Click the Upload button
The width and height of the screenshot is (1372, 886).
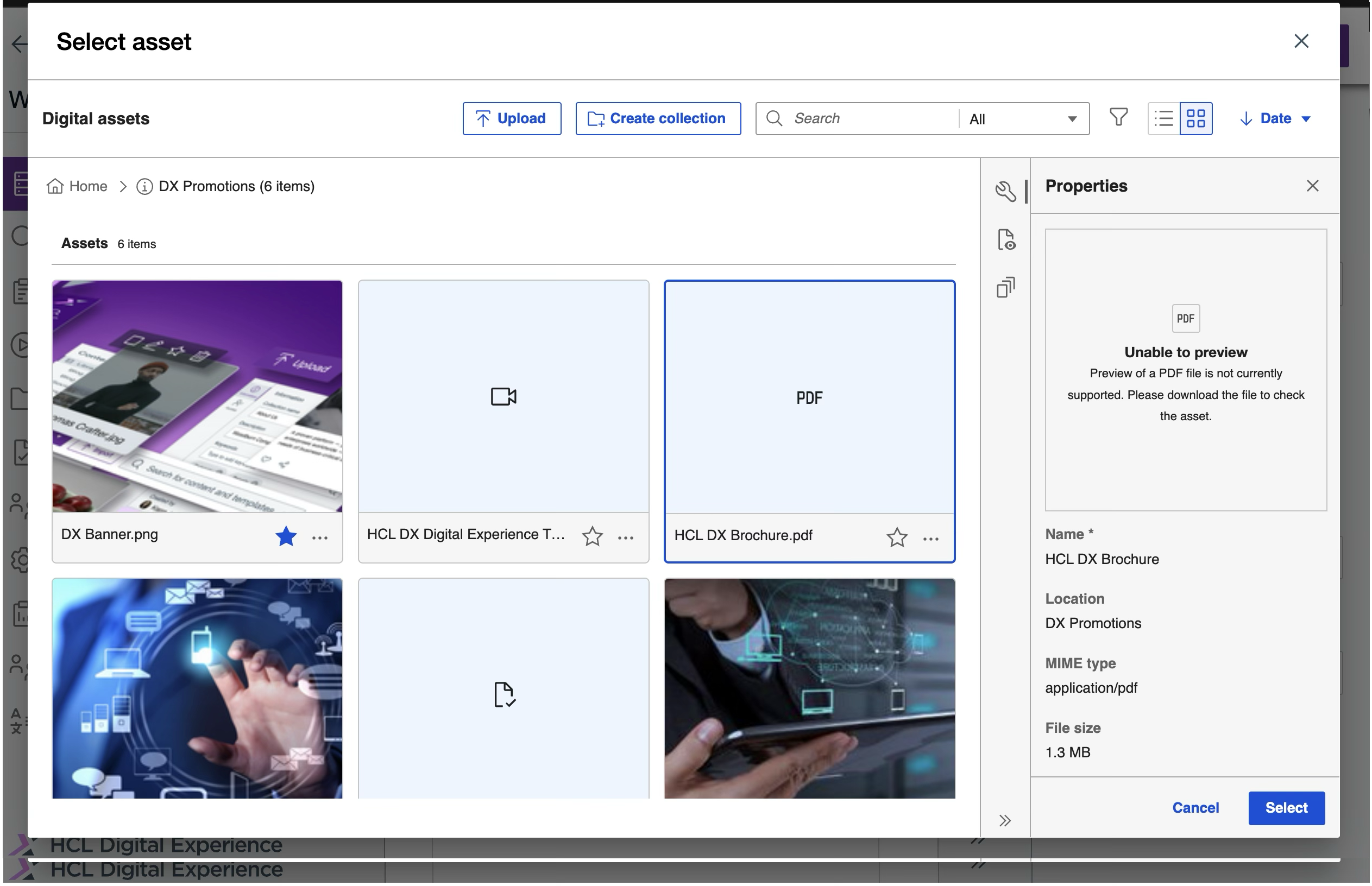tap(512, 118)
